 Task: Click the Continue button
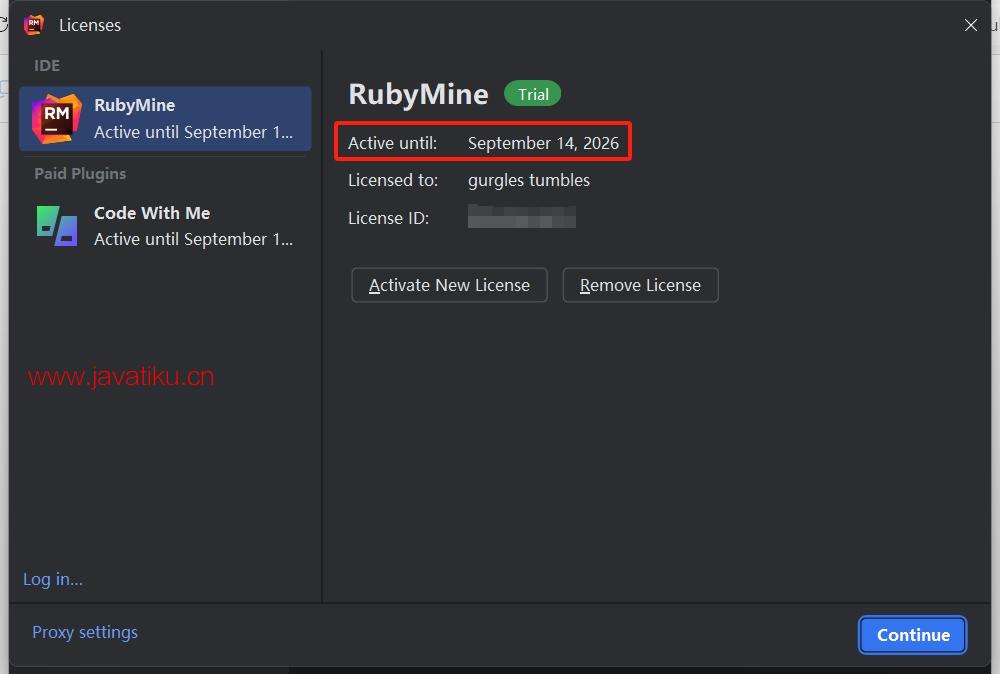coord(913,635)
